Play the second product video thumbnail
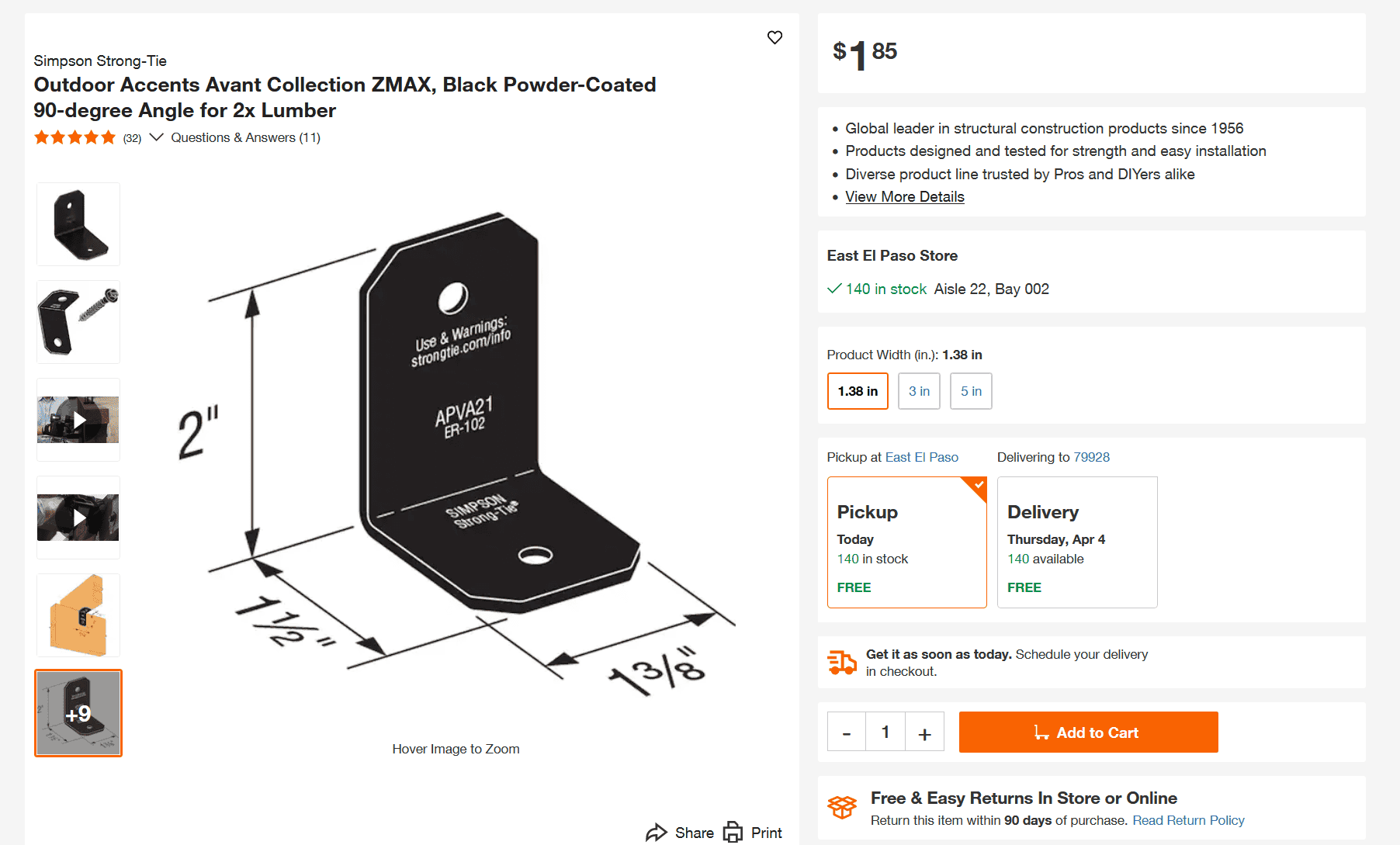1400x845 pixels. tap(78, 518)
